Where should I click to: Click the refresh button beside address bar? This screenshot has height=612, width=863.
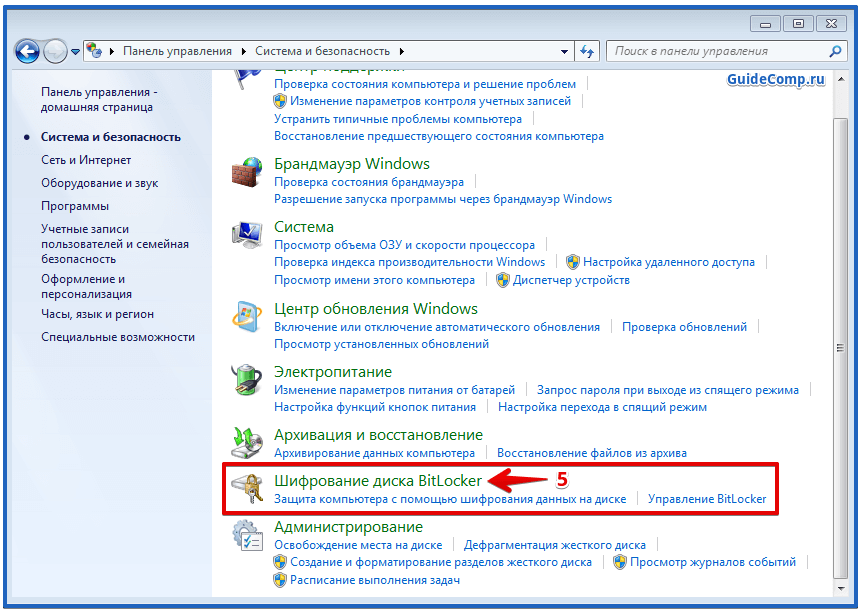pos(587,51)
